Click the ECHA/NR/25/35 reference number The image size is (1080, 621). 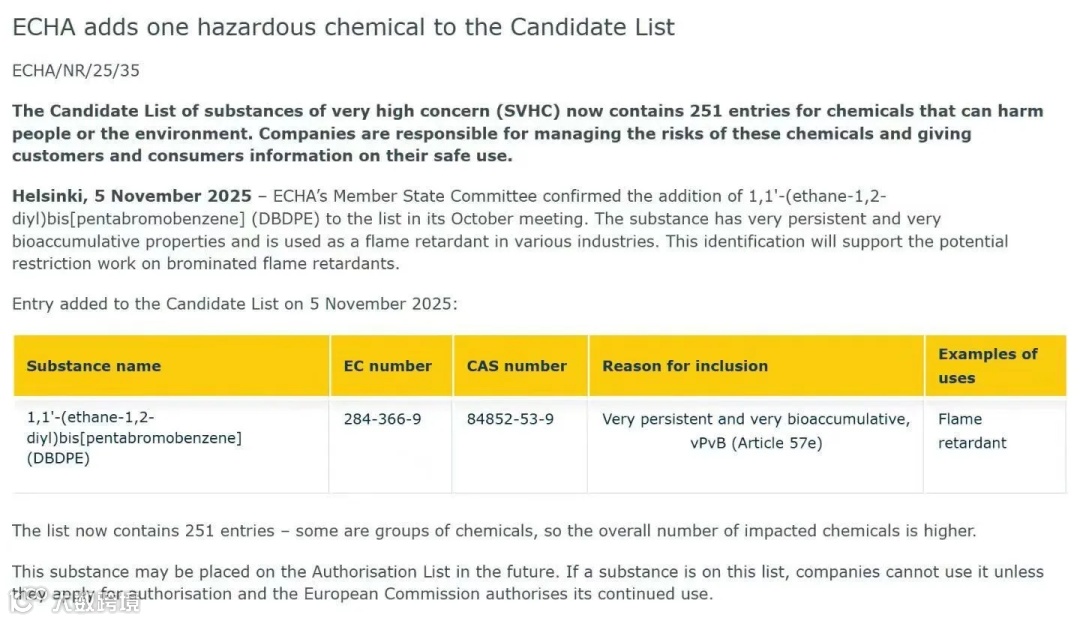coord(78,71)
